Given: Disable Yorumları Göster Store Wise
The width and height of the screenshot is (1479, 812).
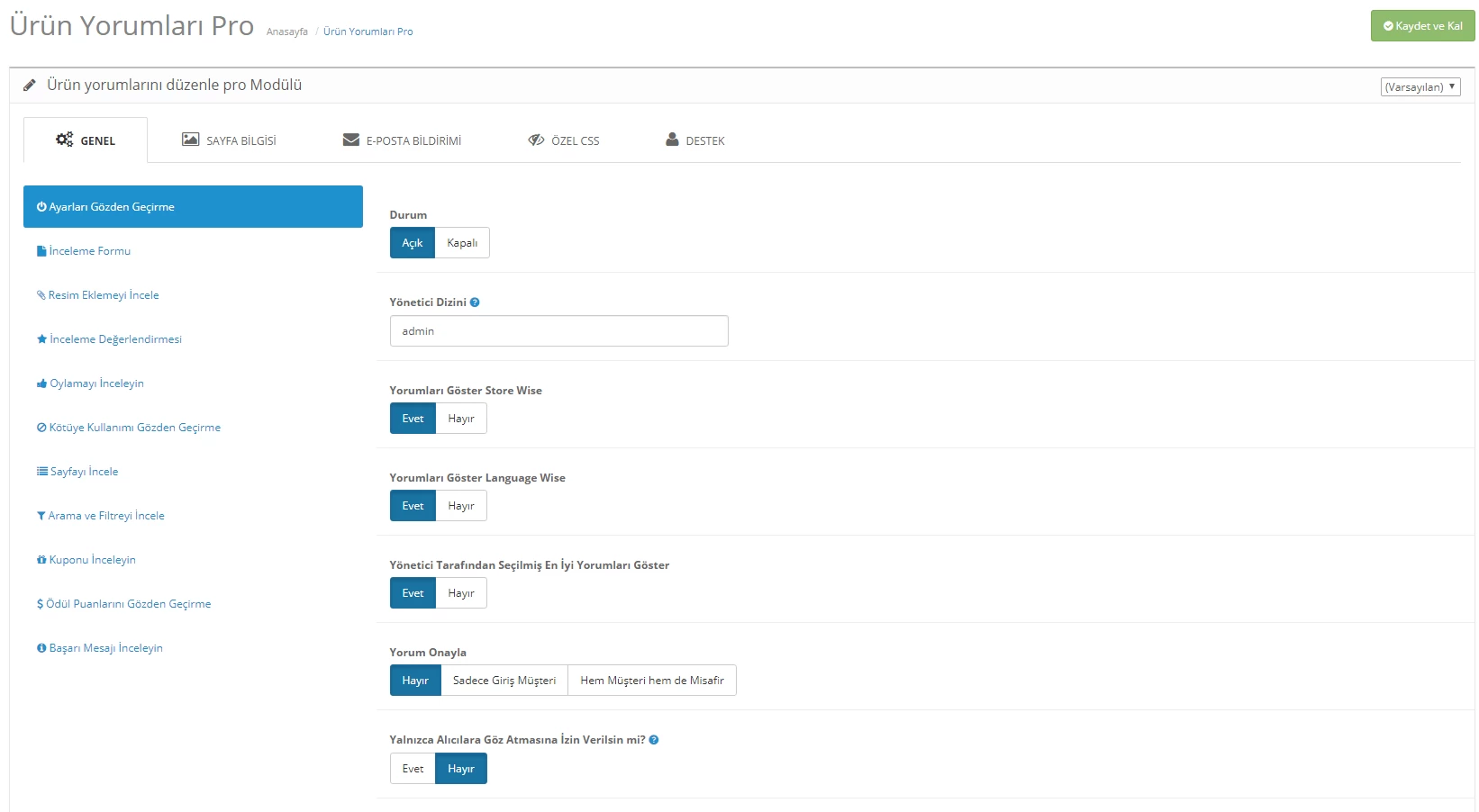Looking at the screenshot, I should pyautogui.click(x=461, y=418).
